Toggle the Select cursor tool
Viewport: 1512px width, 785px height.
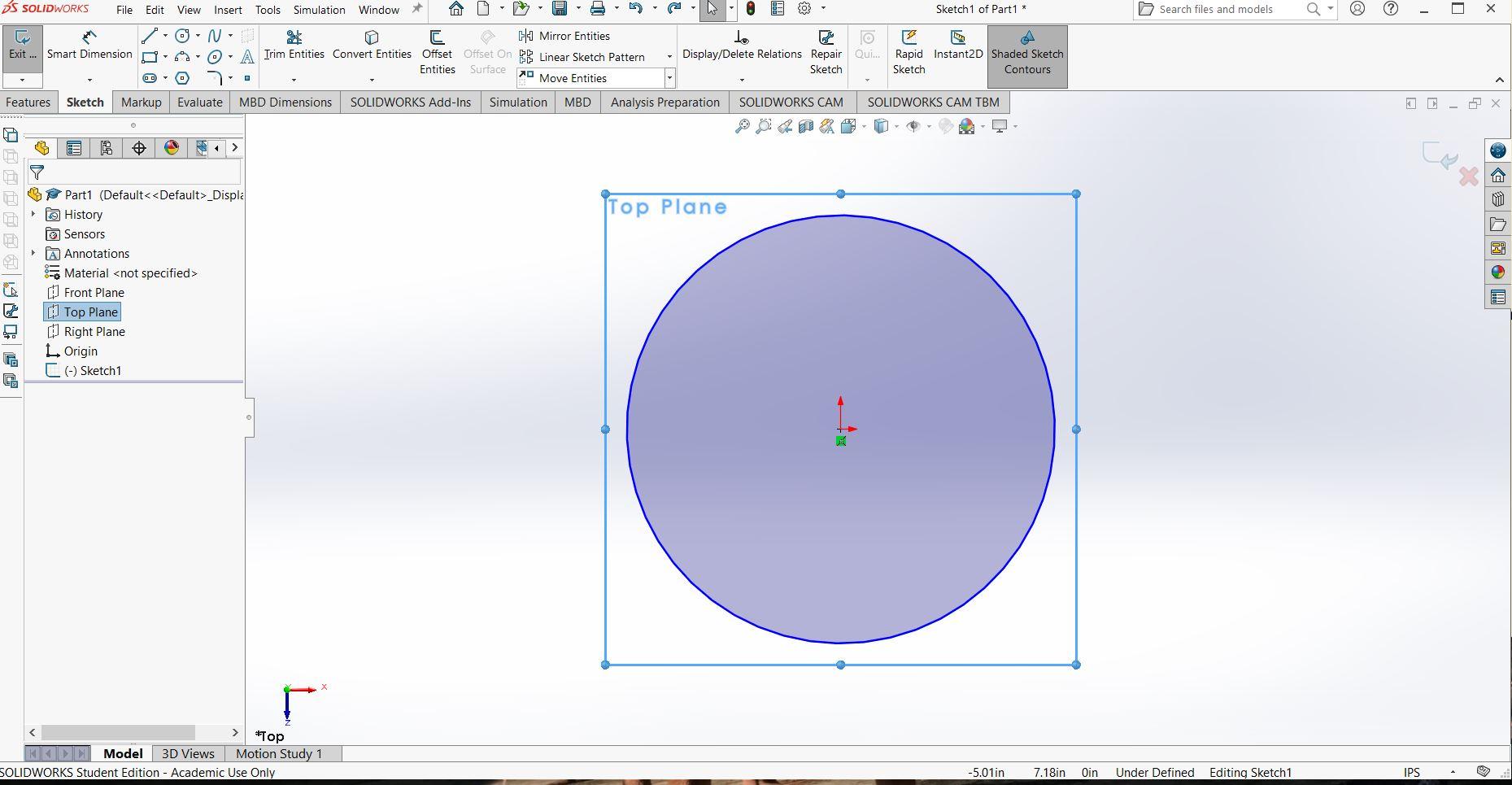pos(712,9)
